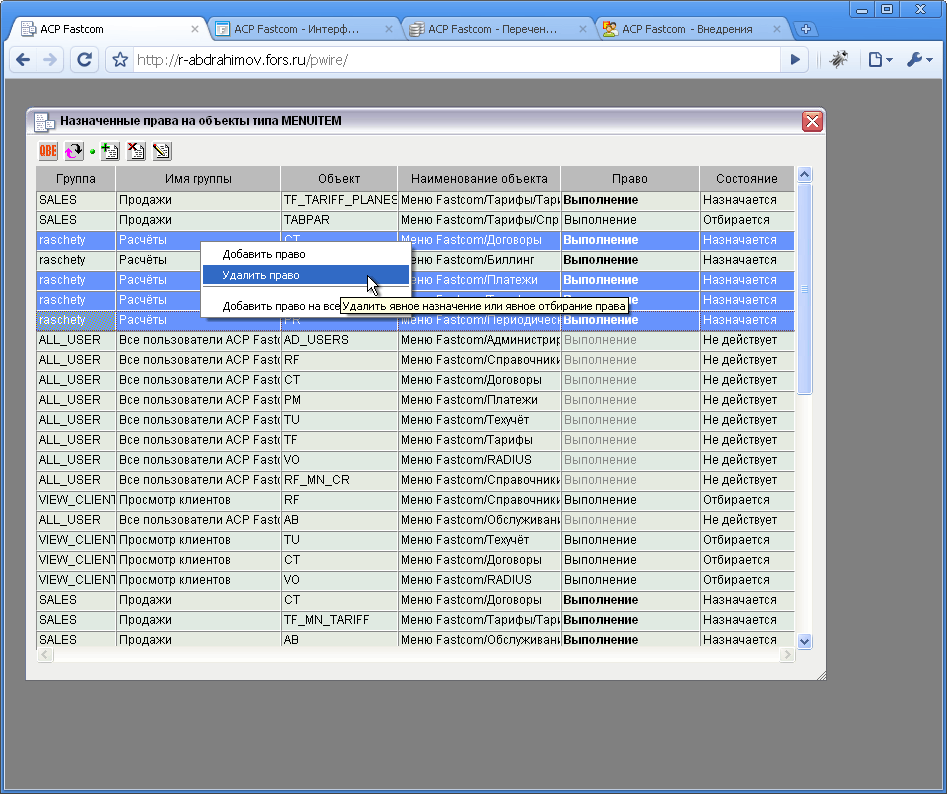Click RF_MN_CR object cell
947x794 pixels.
pos(339,480)
